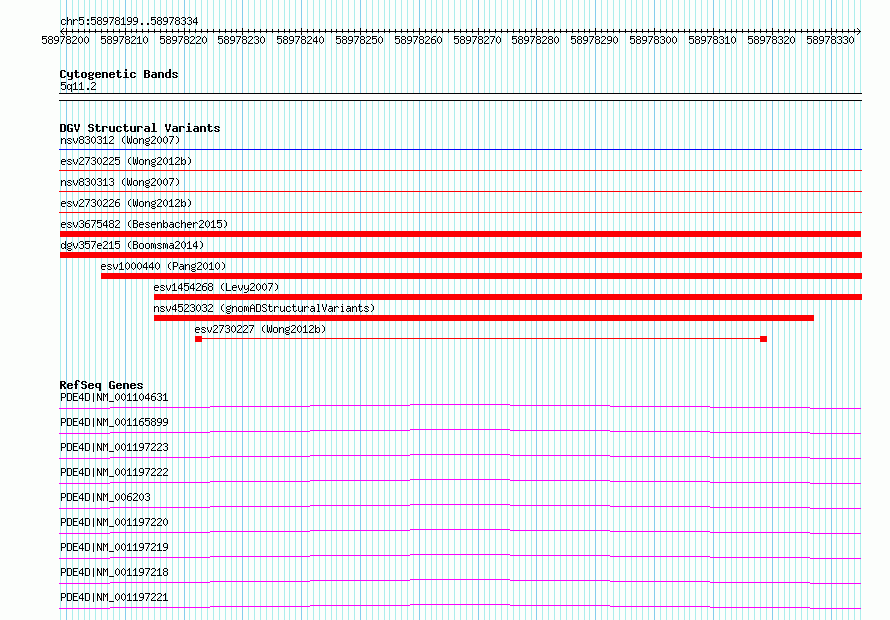Click ruler position 58978300
The height and width of the screenshot is (620, 890).
[653, 40]
